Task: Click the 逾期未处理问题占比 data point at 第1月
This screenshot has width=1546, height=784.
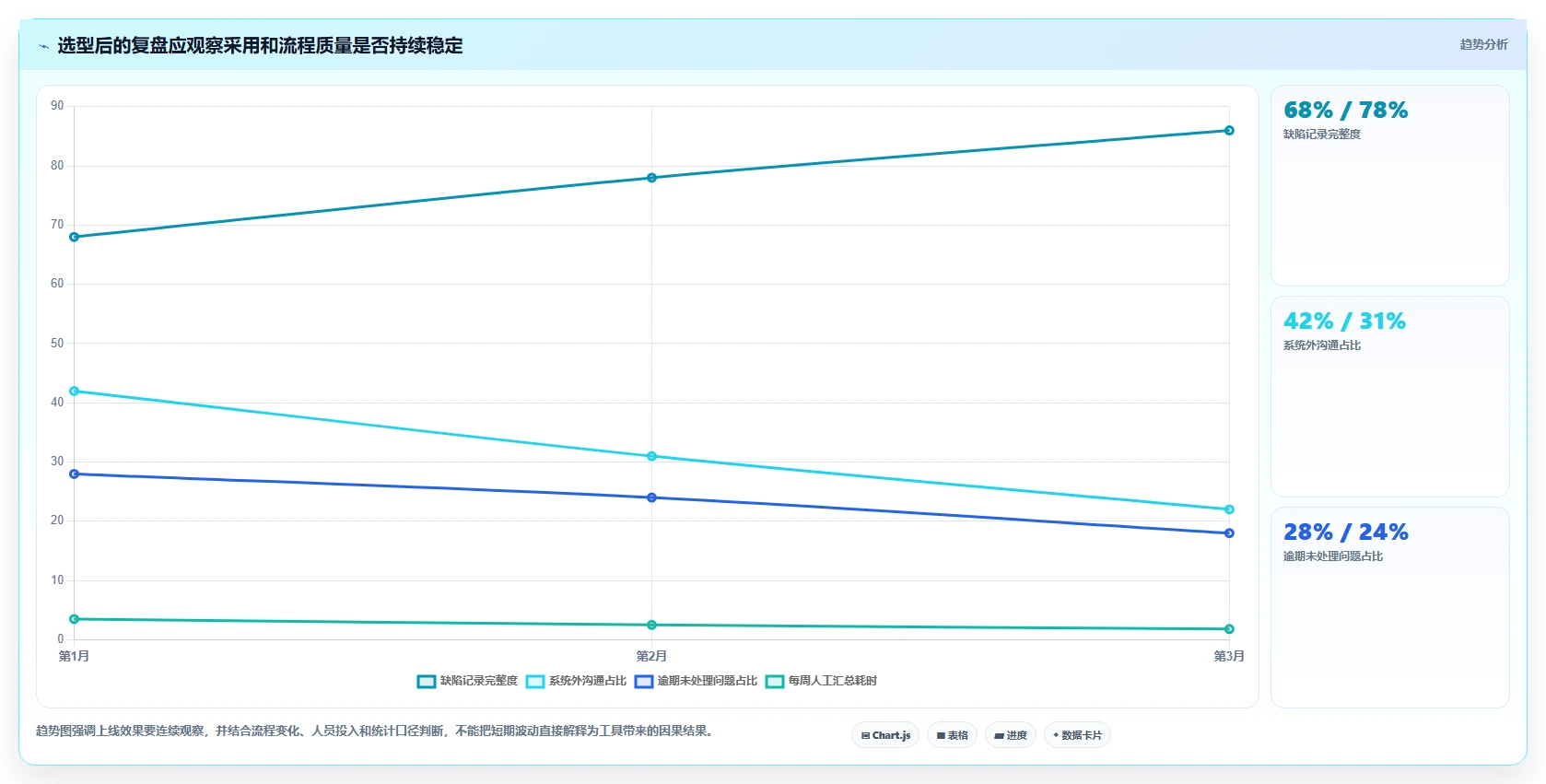Action: pos(75,474)
